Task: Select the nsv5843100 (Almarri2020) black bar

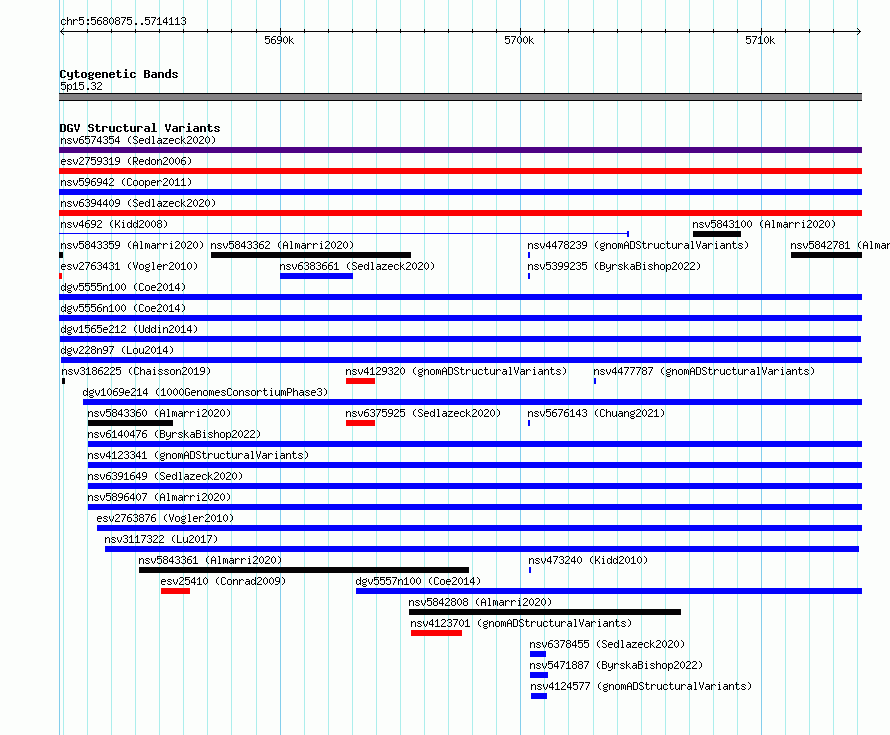Action: click(x=716, y=234)
